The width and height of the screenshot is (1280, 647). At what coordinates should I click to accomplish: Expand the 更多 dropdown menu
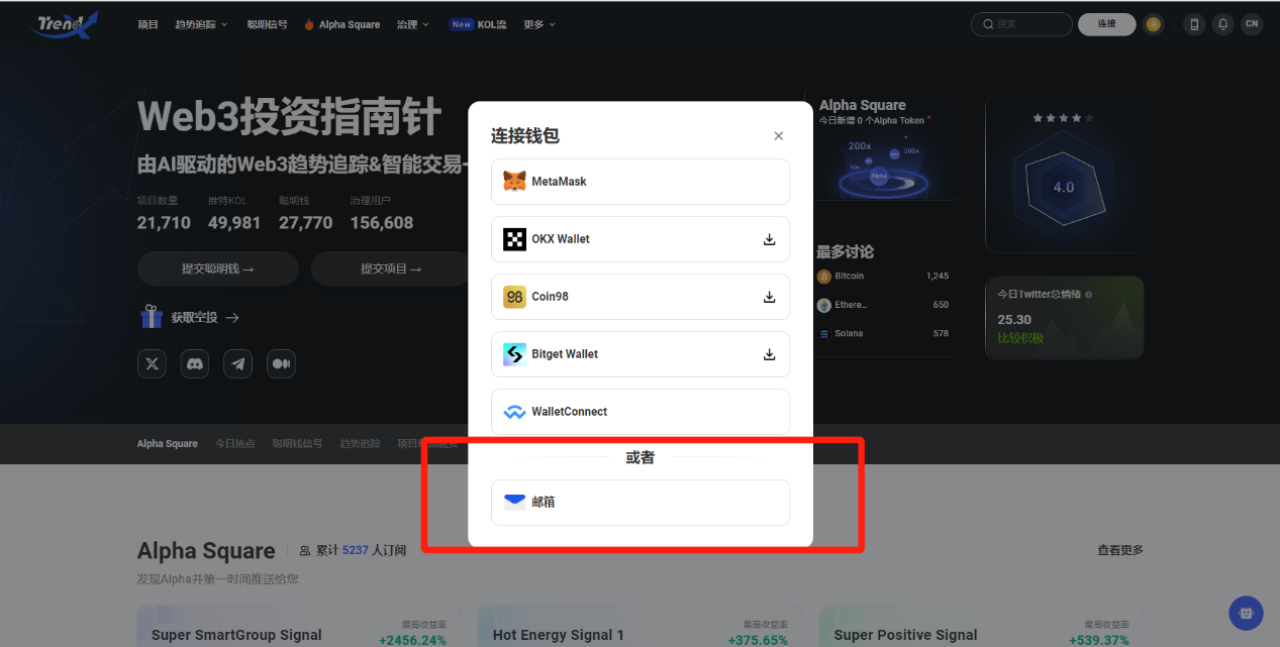540,24
